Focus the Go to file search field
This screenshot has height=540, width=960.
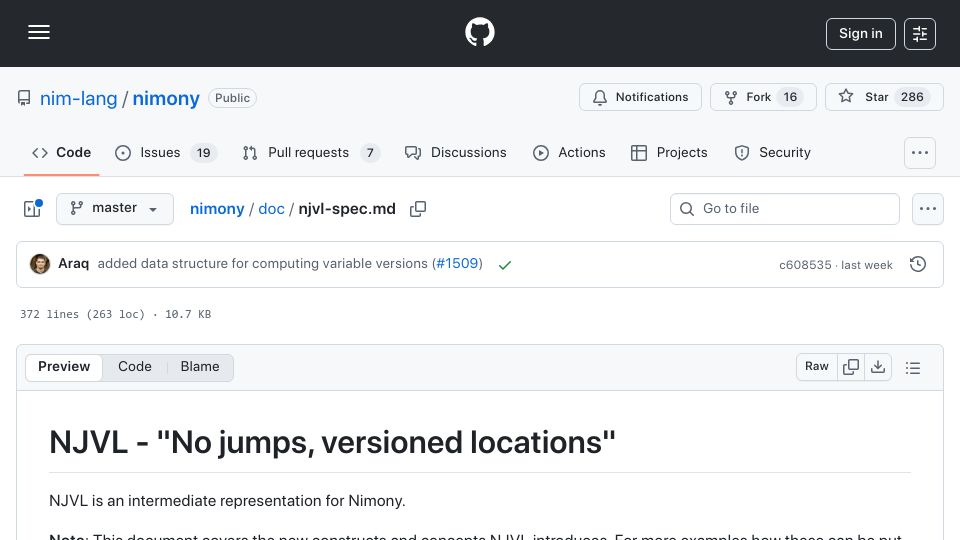785,209
